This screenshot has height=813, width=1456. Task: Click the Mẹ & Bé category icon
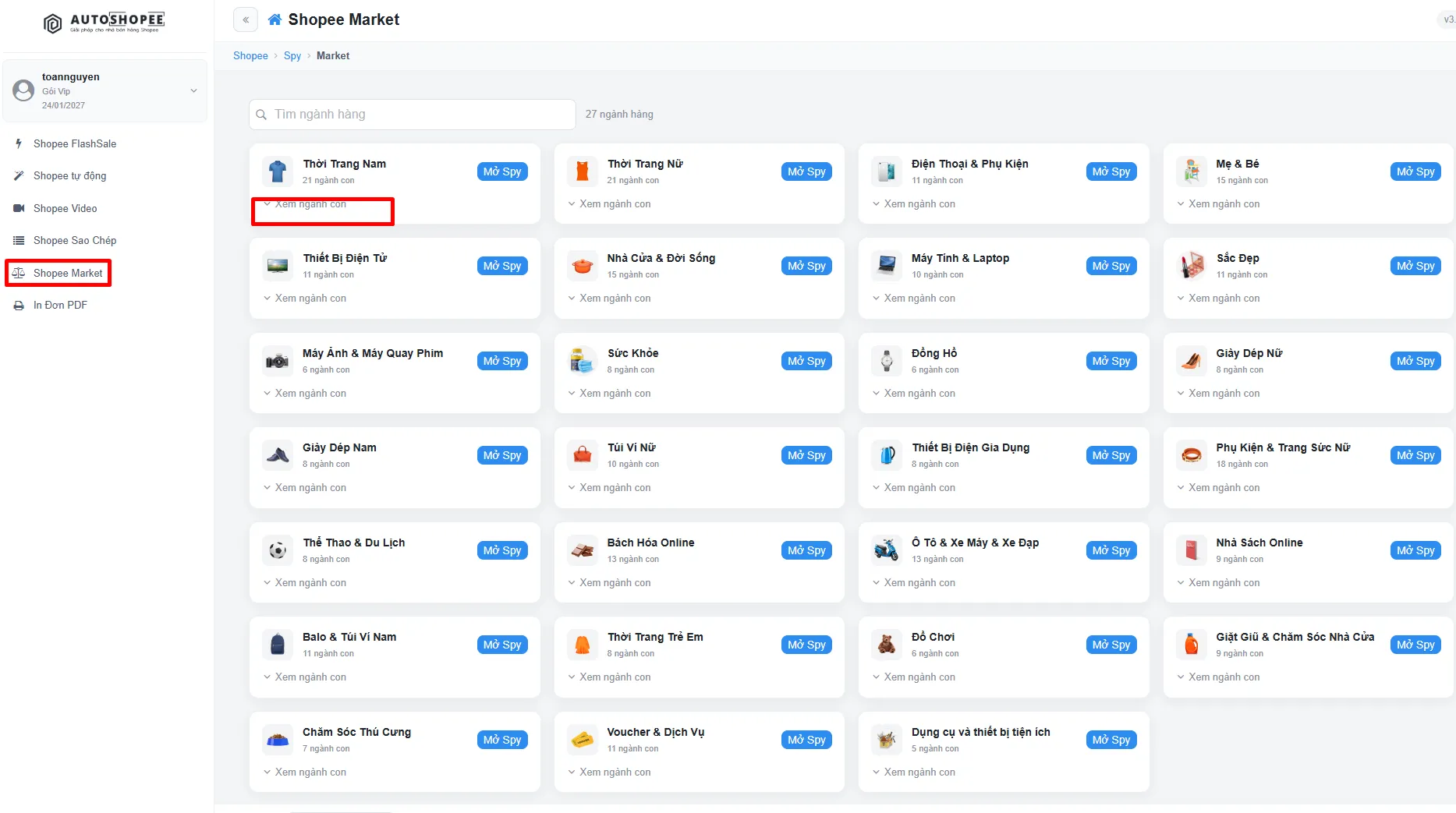coord(1192,171)
